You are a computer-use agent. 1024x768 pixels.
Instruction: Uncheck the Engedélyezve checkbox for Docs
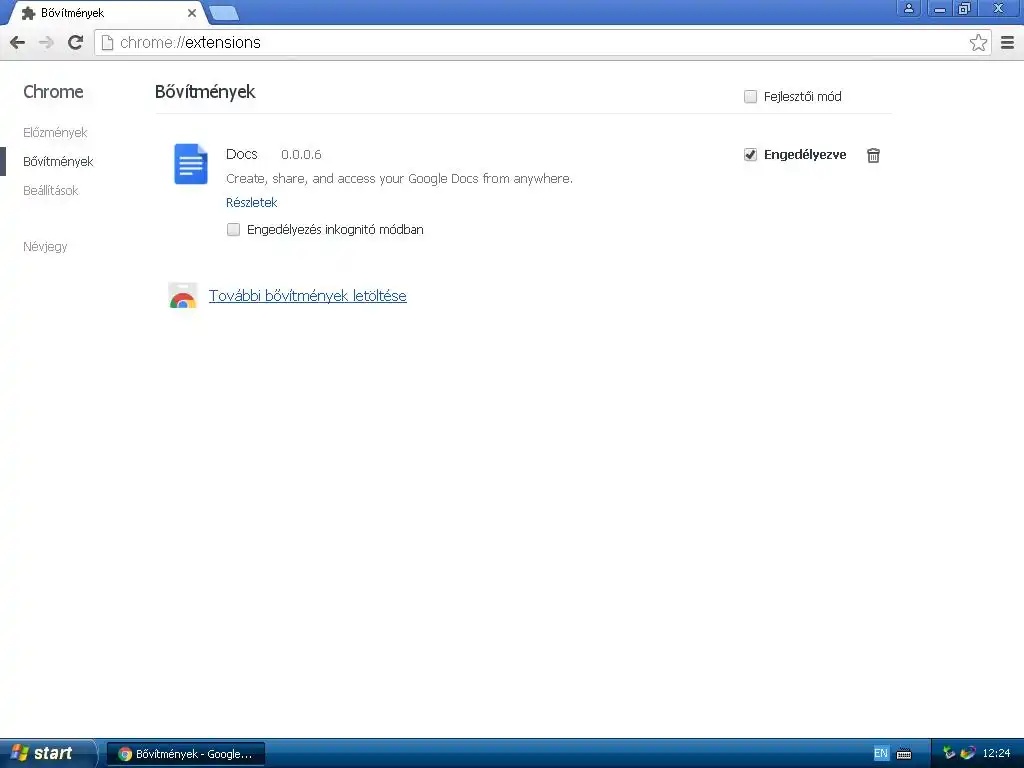pos(750,155)
